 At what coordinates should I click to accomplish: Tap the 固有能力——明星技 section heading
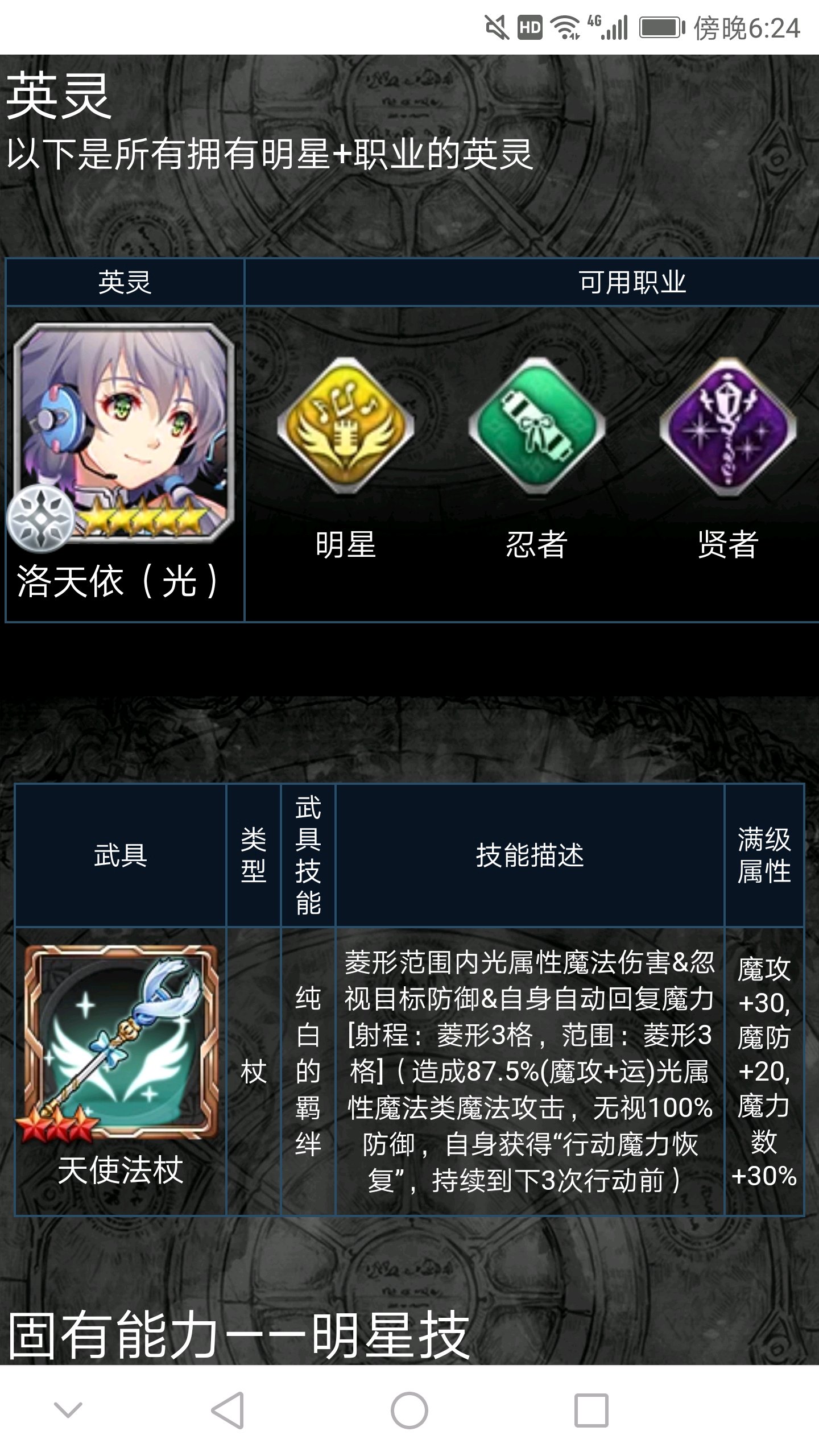pyautogui.click(x=239, y=1335)
